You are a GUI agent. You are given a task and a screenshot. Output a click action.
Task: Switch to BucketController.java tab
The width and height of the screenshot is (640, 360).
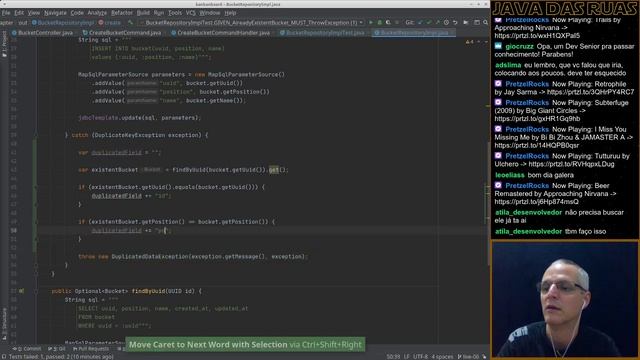coord(42,33)
